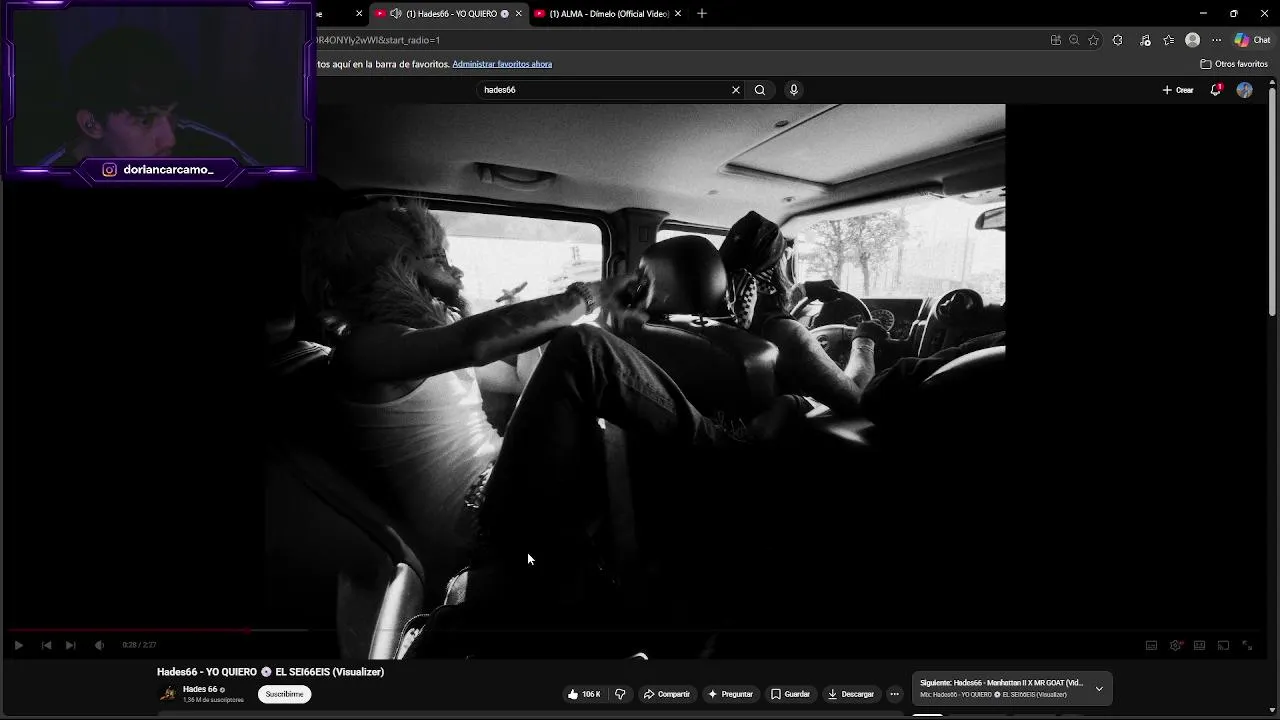Toggle subtitles in the video player
This screenshot has height=720, width=1280.
(1151, 645)
